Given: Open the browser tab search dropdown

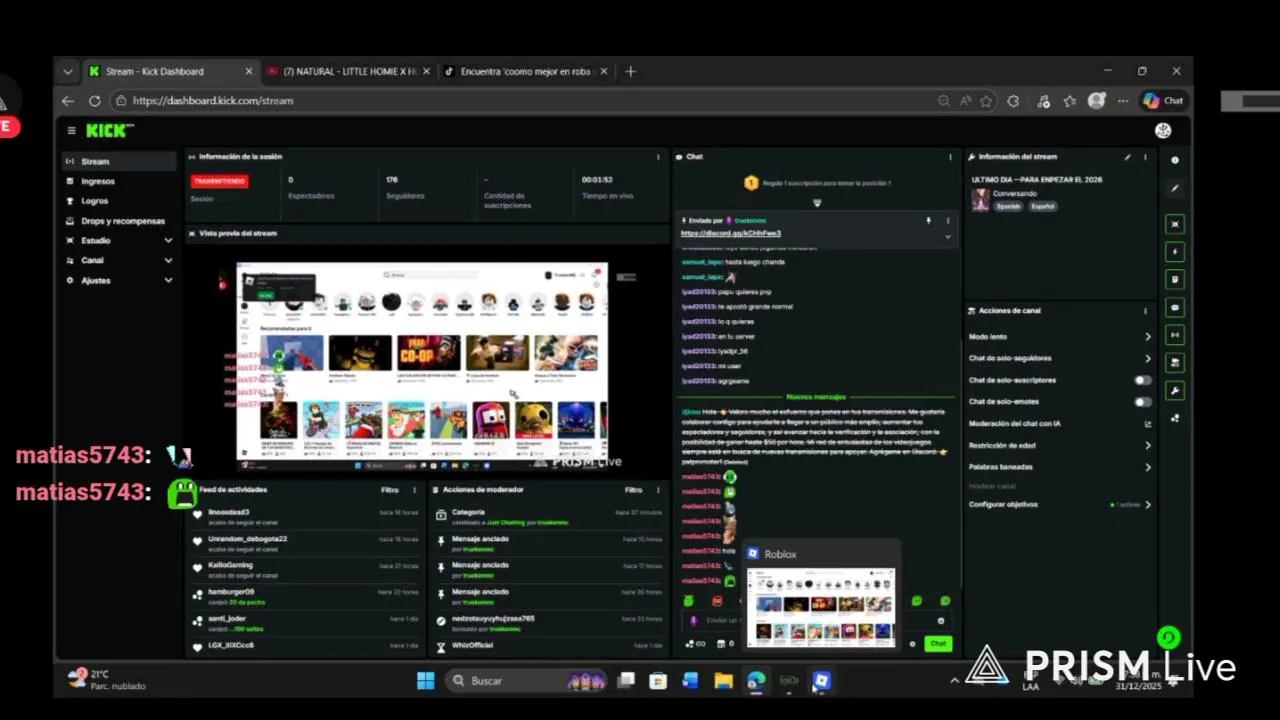Looking at the screenshot, I should tap(67, 71).
